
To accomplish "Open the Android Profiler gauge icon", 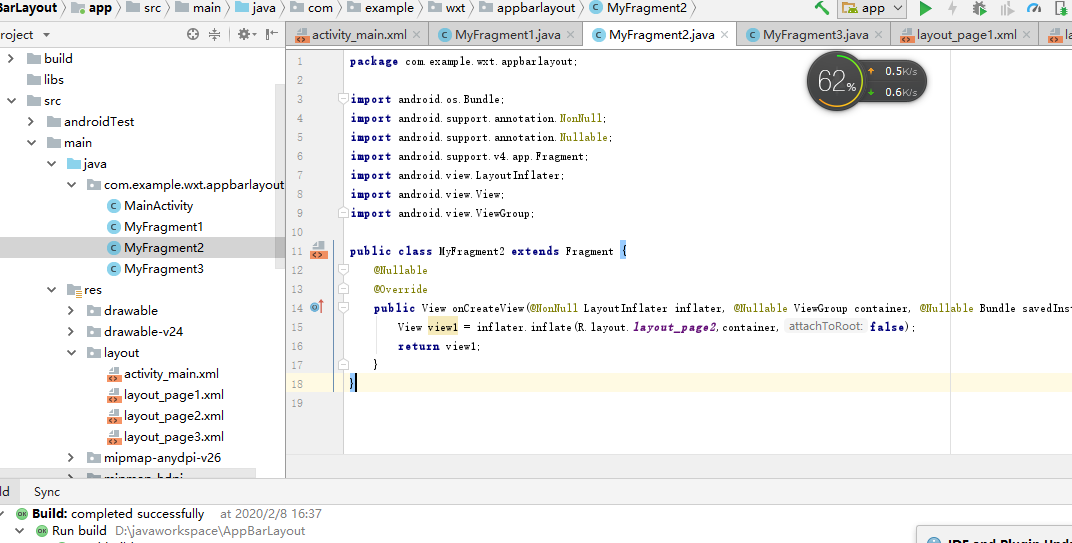I will (x=1034, y=8).
